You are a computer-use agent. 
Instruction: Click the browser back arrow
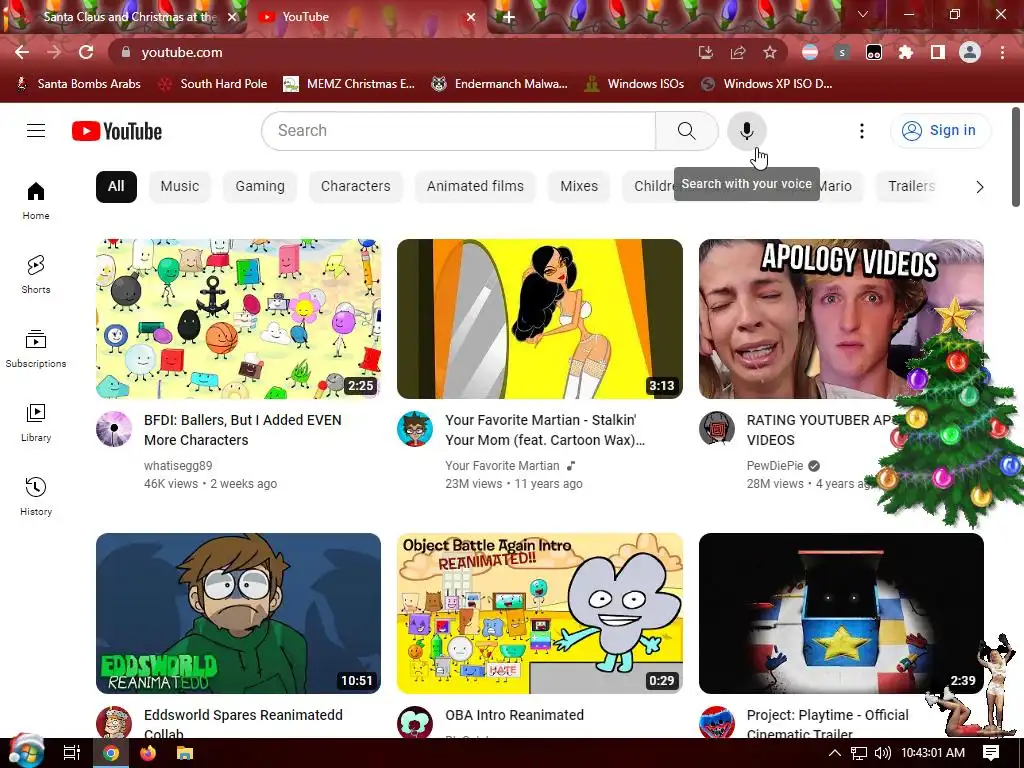22,52
